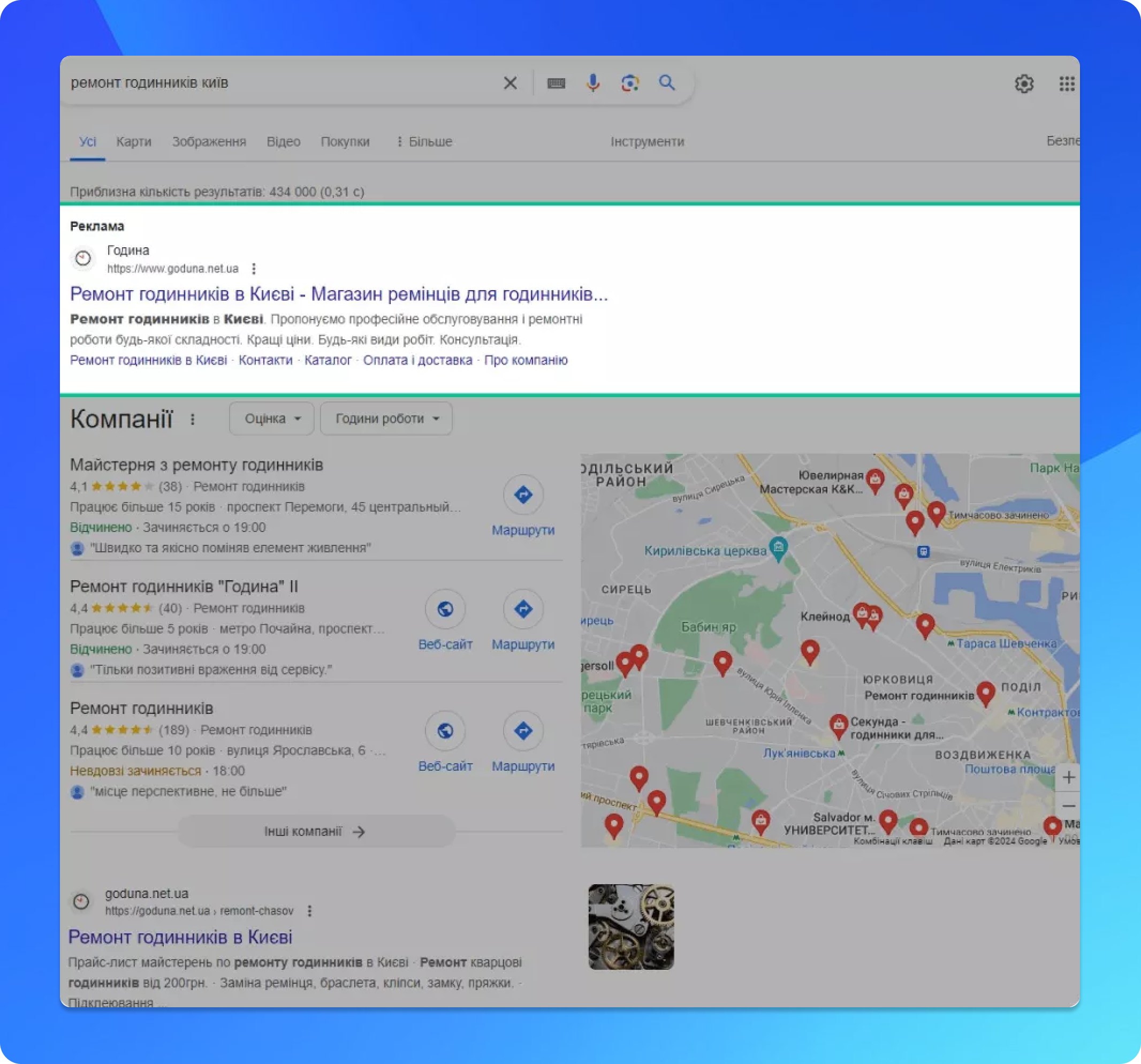Expand the Оцінка filter dropdown

point(271,419)
